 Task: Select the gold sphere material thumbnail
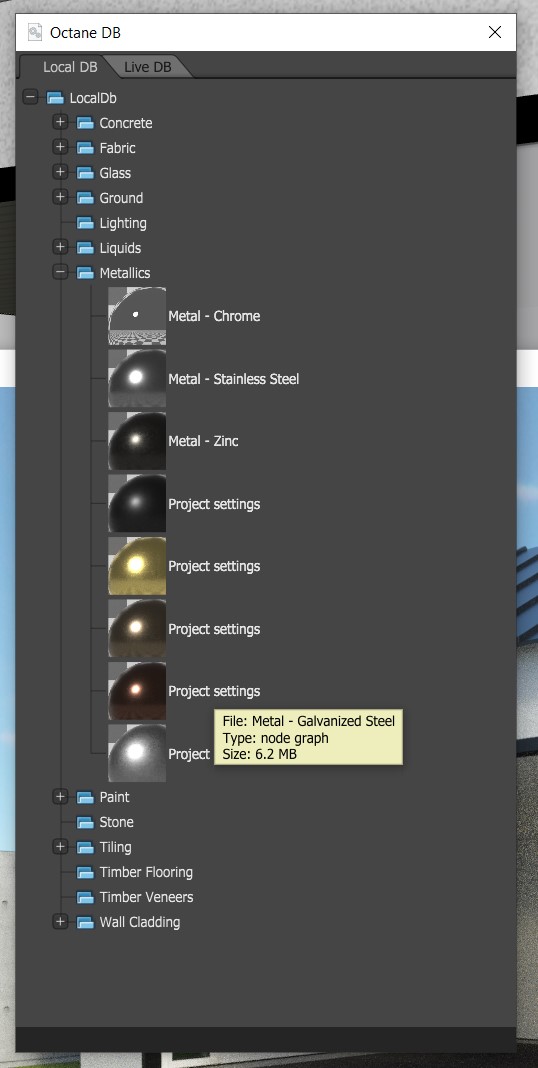pos(137,566)
